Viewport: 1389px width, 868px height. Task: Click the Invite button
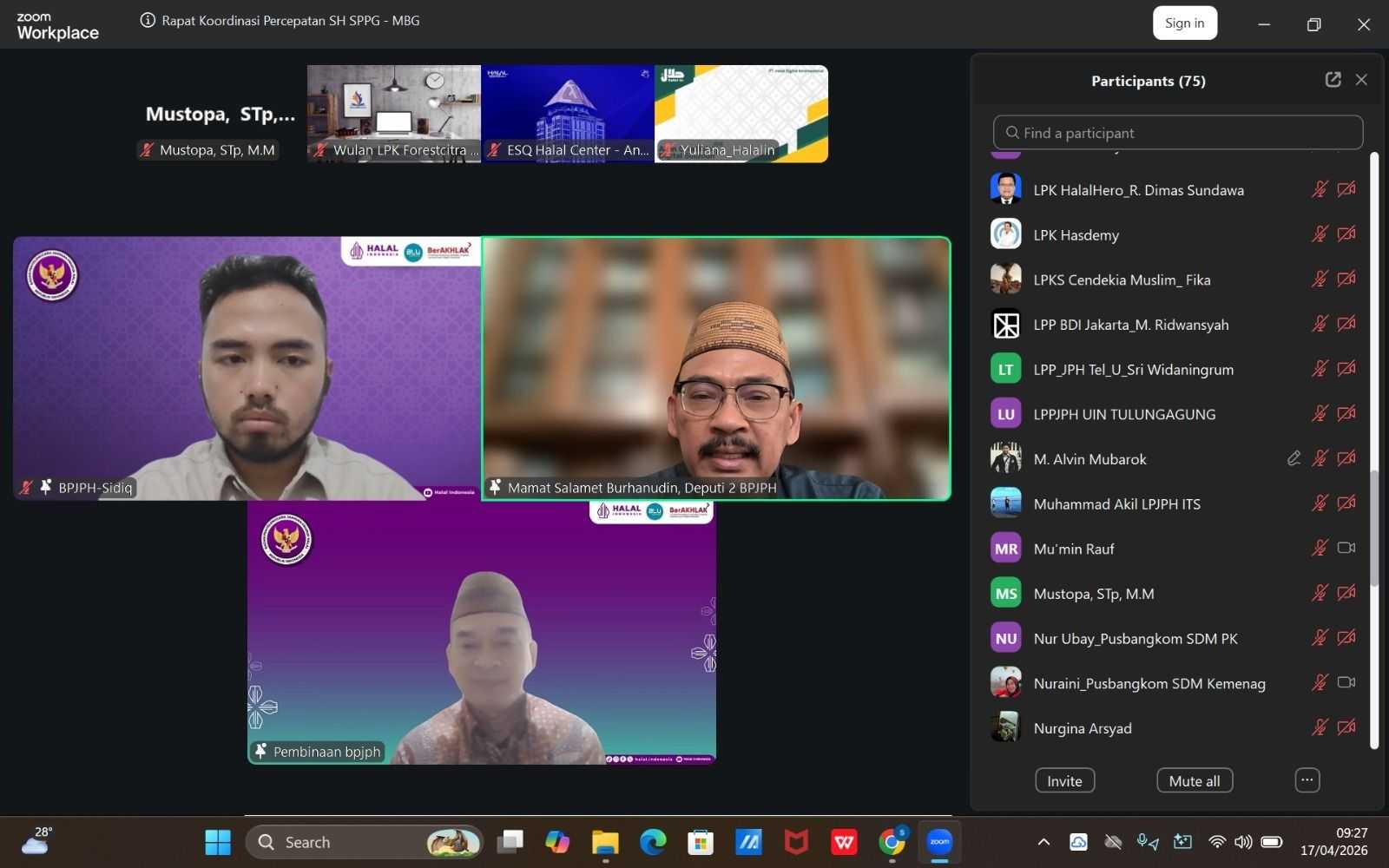click(1064, 779)
